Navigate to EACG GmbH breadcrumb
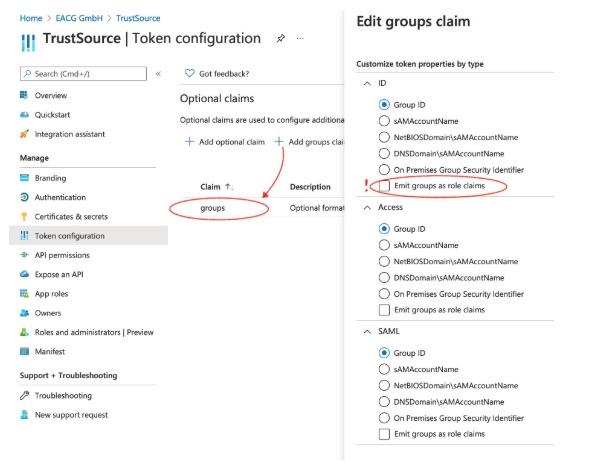This screenshot has height=463, width=589. (x=79, y=18)
